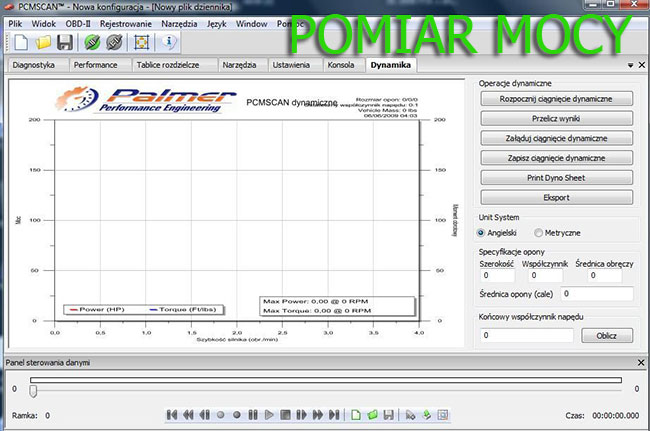Save log via data panel floppy icon

pos(388,415)
